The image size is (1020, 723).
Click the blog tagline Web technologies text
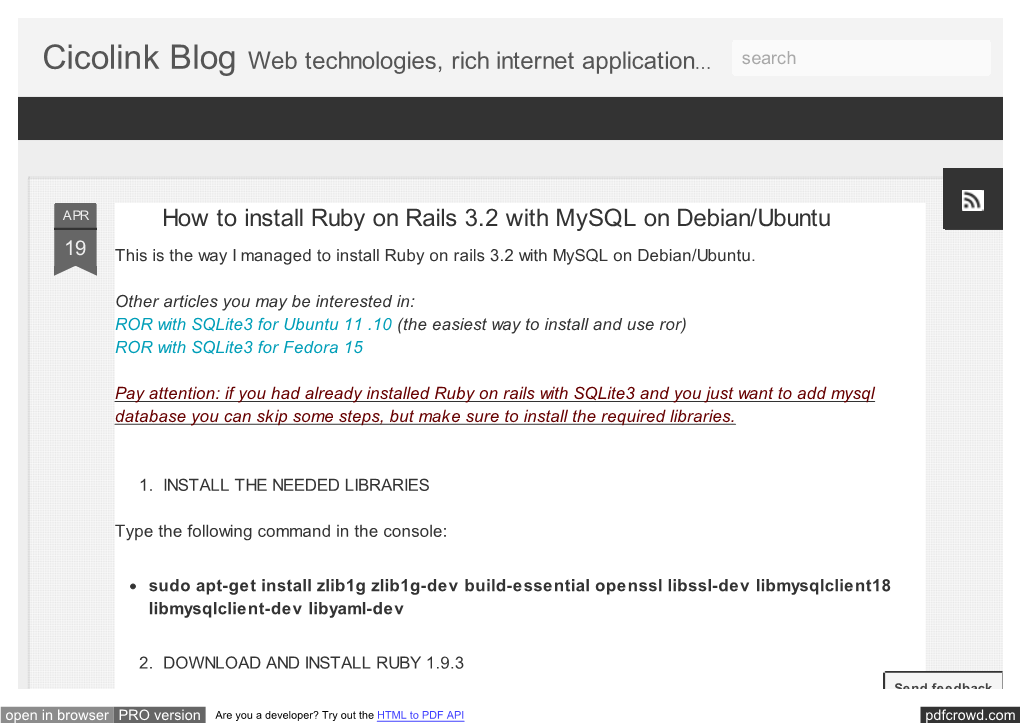point(479,61)
